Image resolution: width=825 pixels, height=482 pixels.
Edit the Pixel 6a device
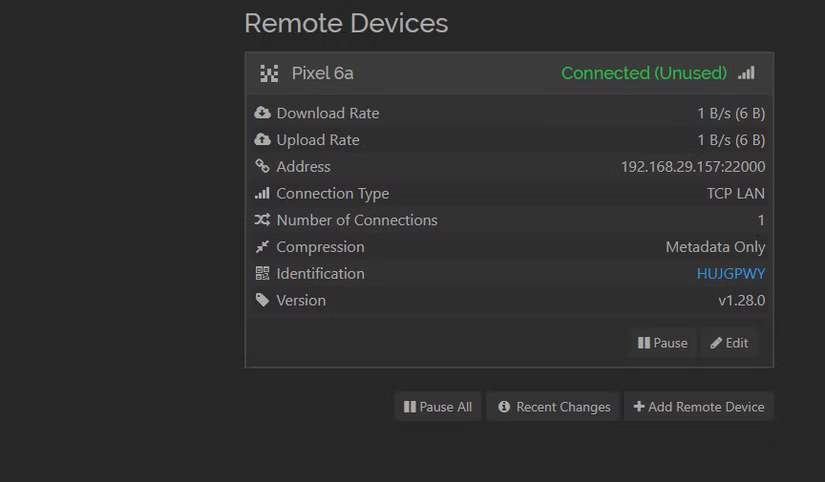tap(729, 343)
